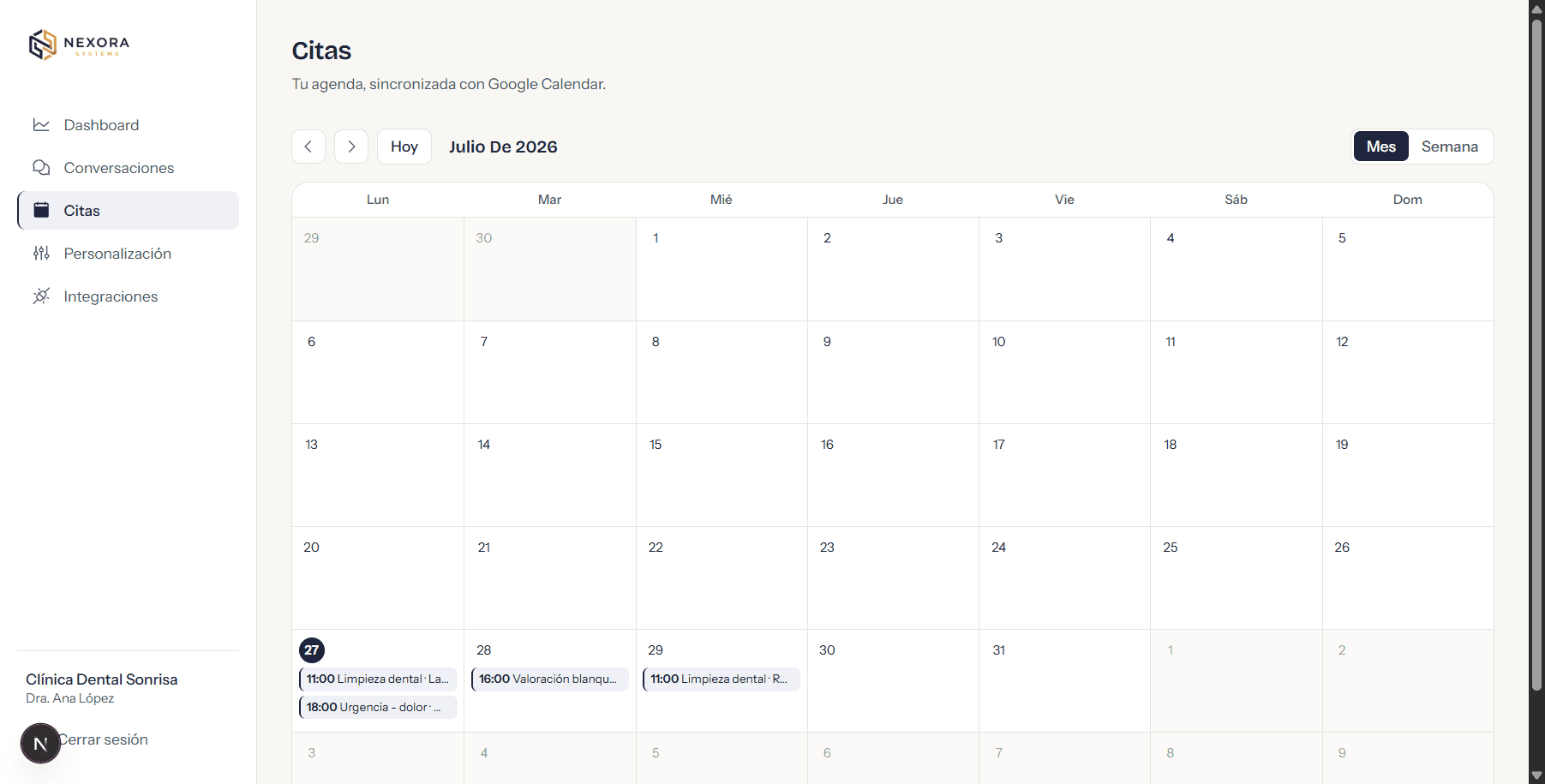Click the Personalización sliders icon

click(41, 254)
